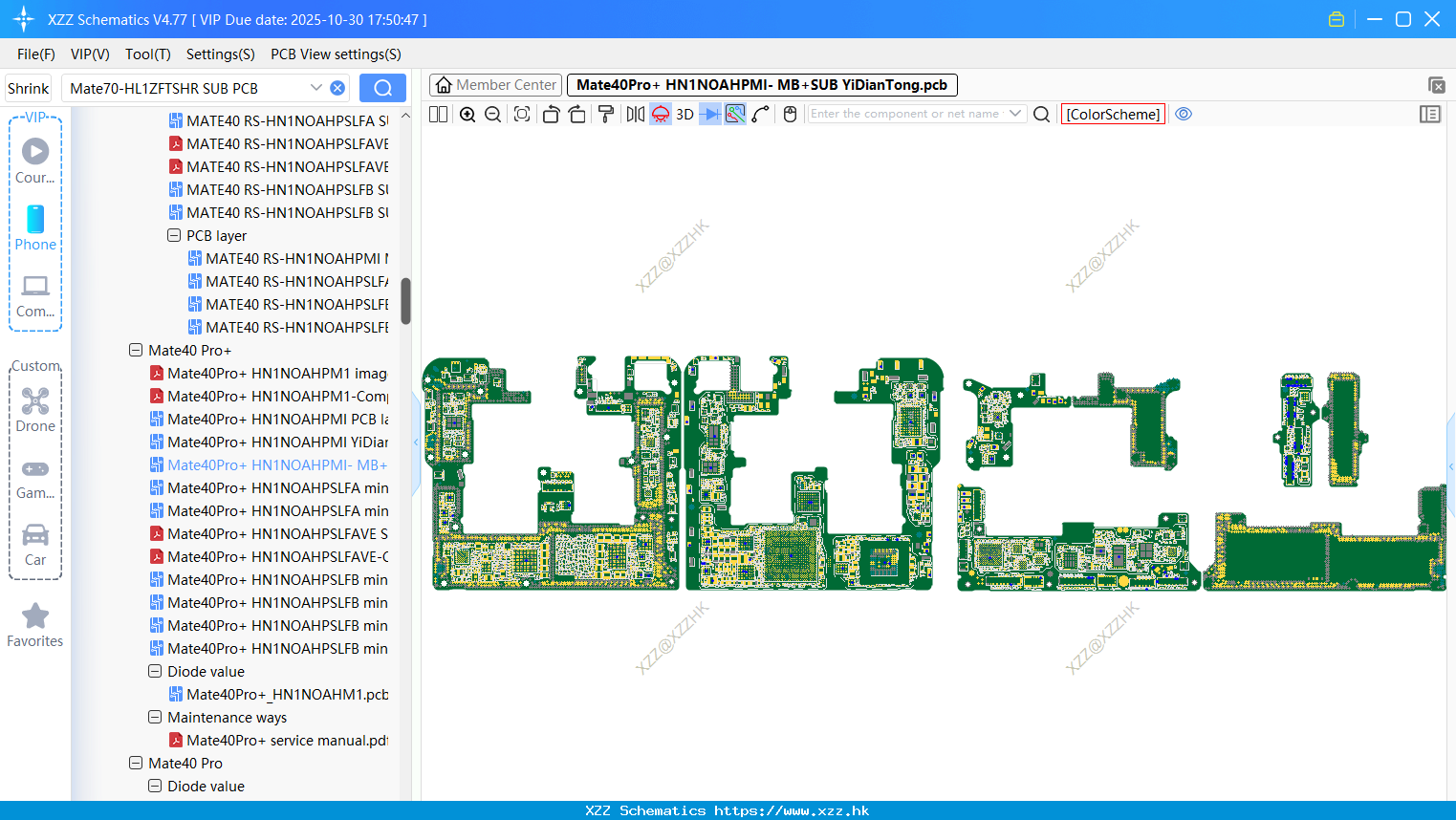1456x820 pixels.
Task: Open PCB View settings(S) menu
Action: tap(336, 54)
